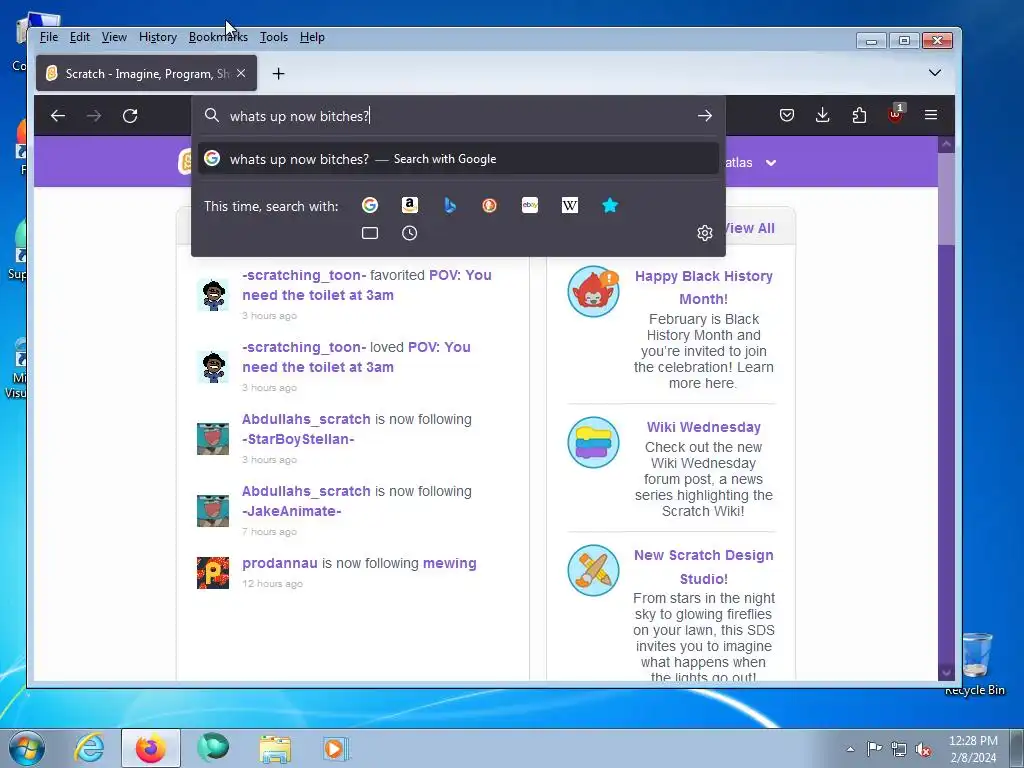Open the Help menu
Image resolution: width=1024 pixels, height=768 pixels.
tap(312, 37)
